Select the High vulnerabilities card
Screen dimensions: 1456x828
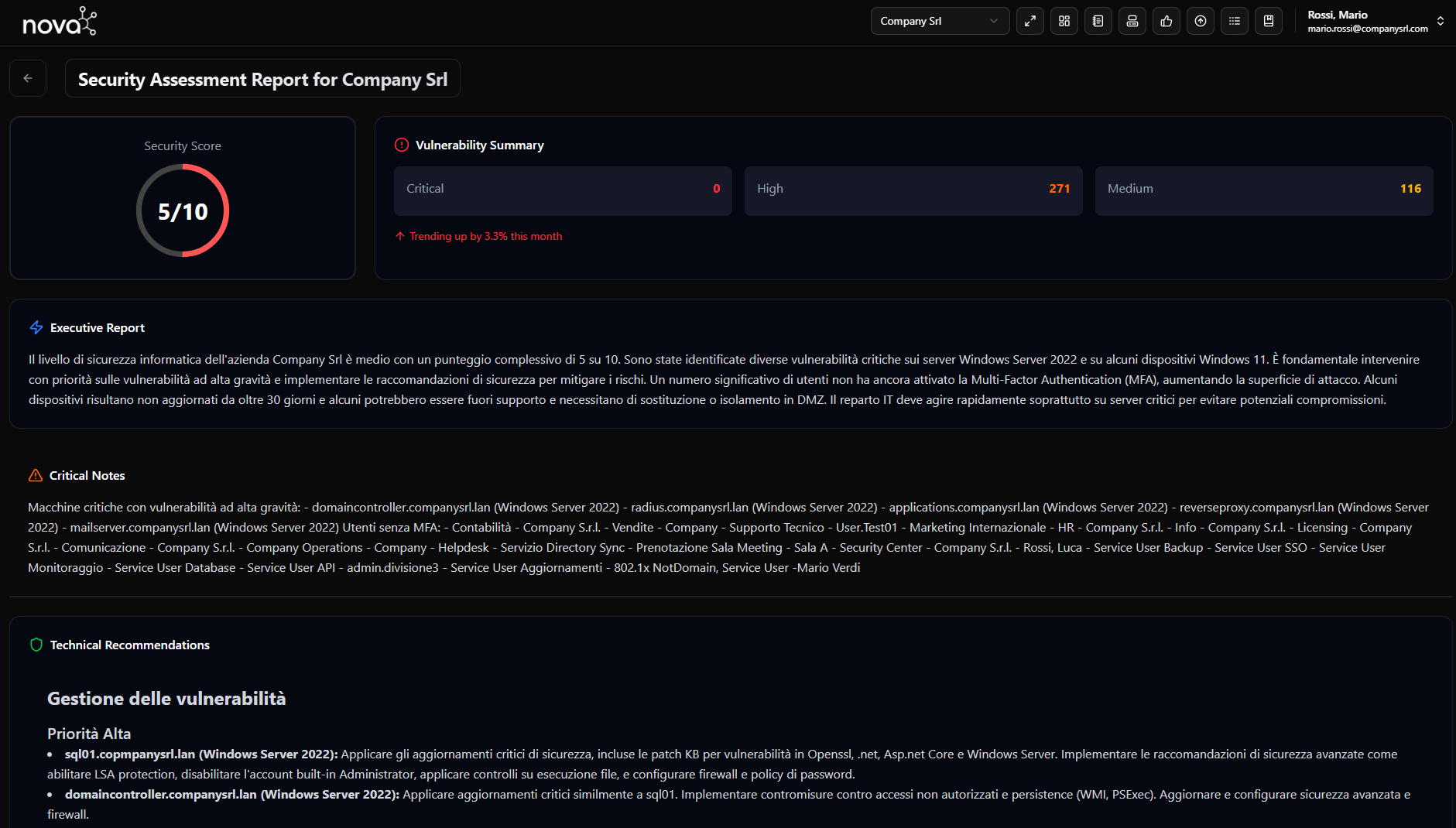[x=913, y=190]
